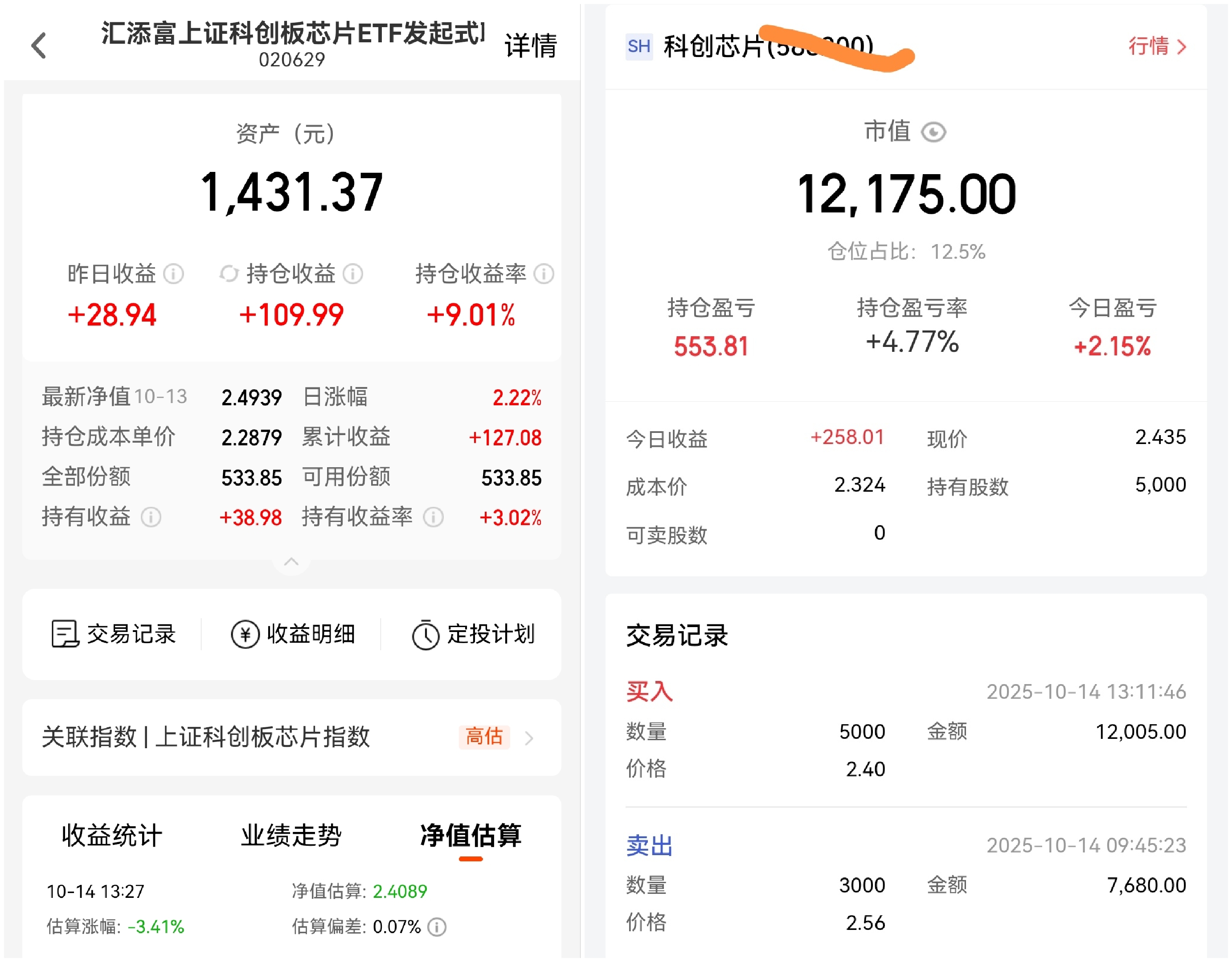Open info icon next to 持有收益
1232x962 pixels.
151,517
